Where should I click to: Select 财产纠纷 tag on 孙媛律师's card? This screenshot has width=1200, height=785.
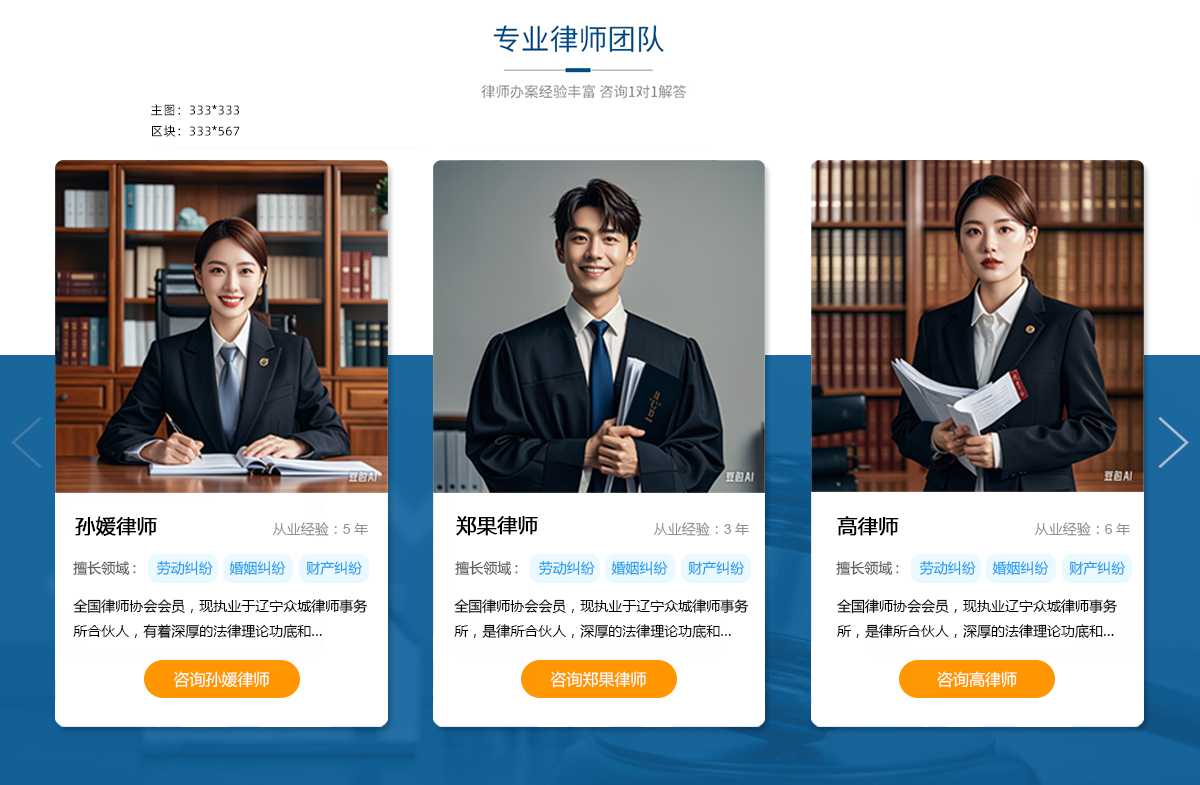tap(334, 568)
